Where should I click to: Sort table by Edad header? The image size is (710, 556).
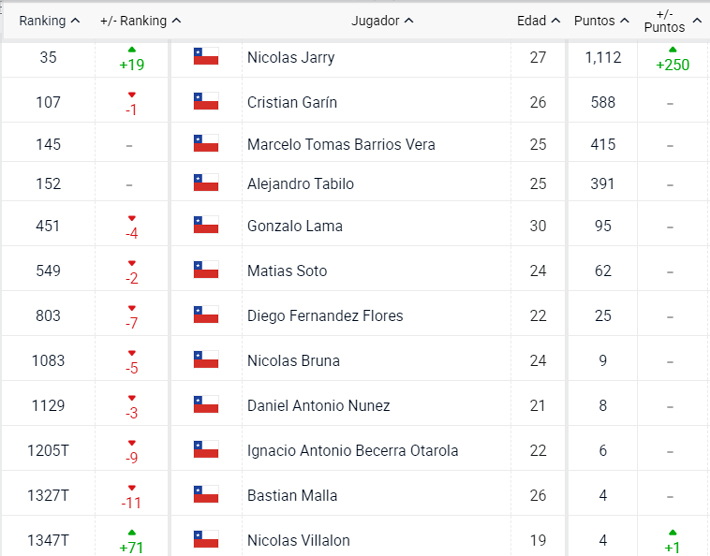[x=538, y=21]
